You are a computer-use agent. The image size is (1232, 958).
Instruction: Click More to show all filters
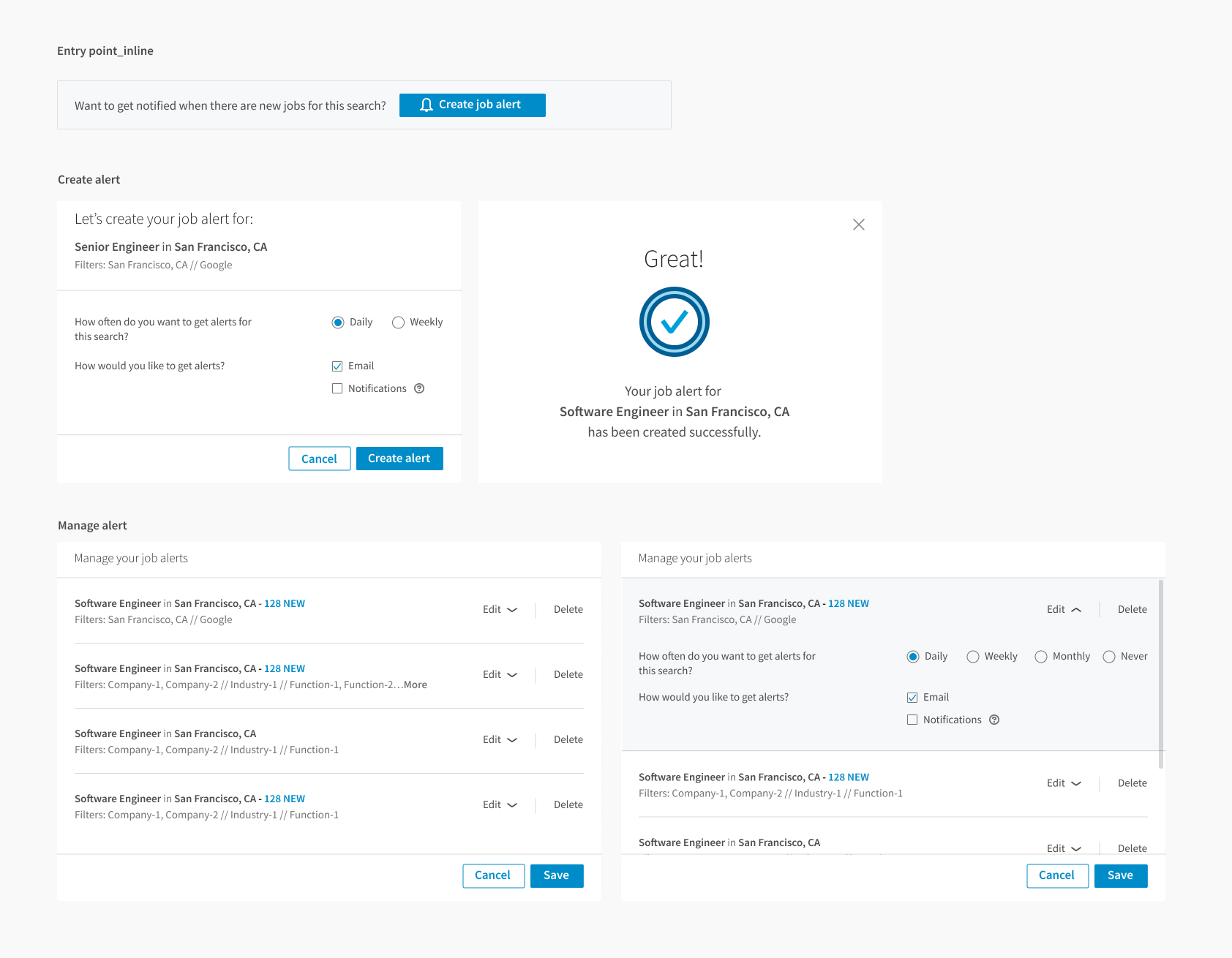[x=416, y=684]
